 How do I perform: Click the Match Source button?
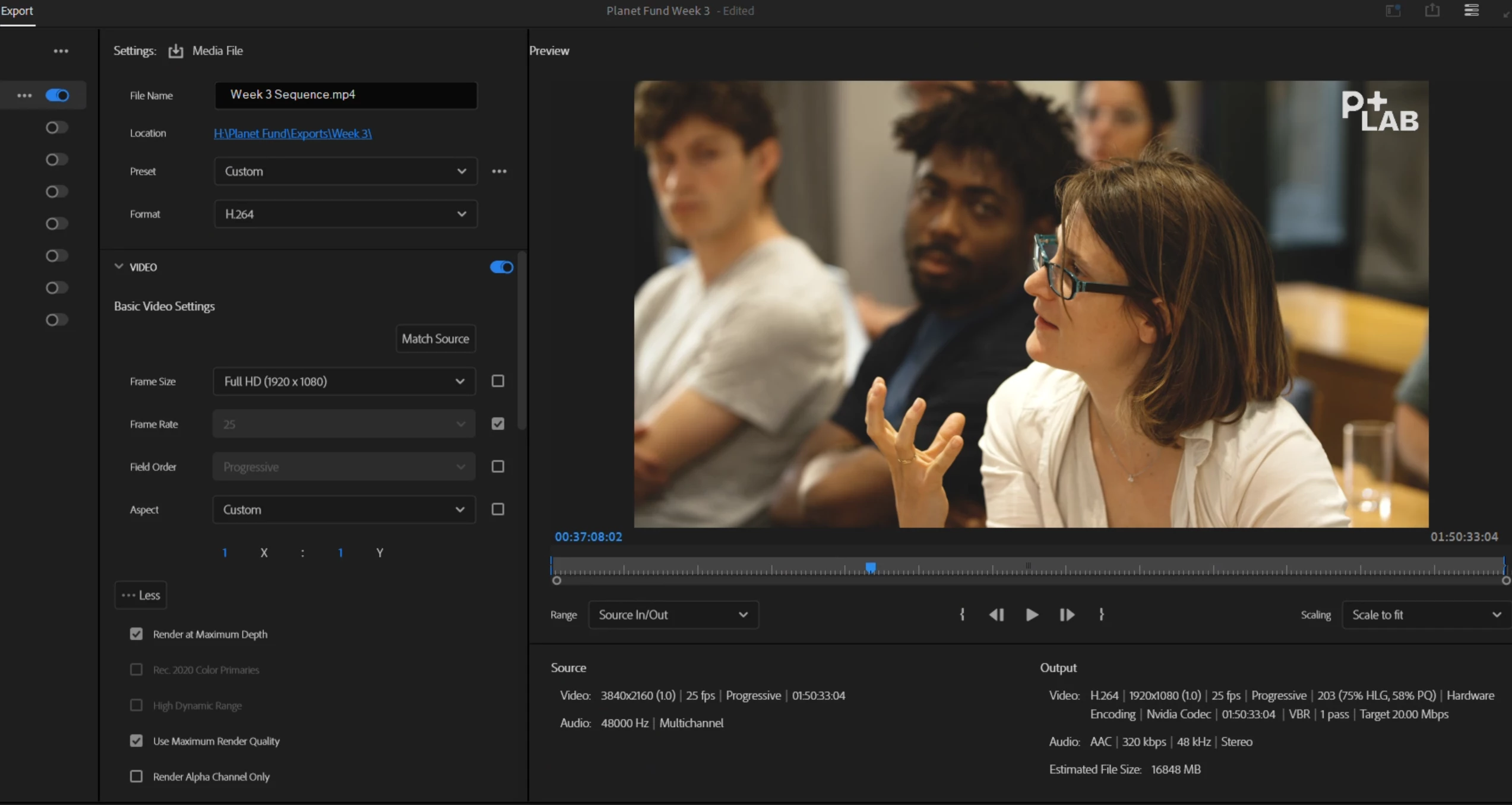435,338
